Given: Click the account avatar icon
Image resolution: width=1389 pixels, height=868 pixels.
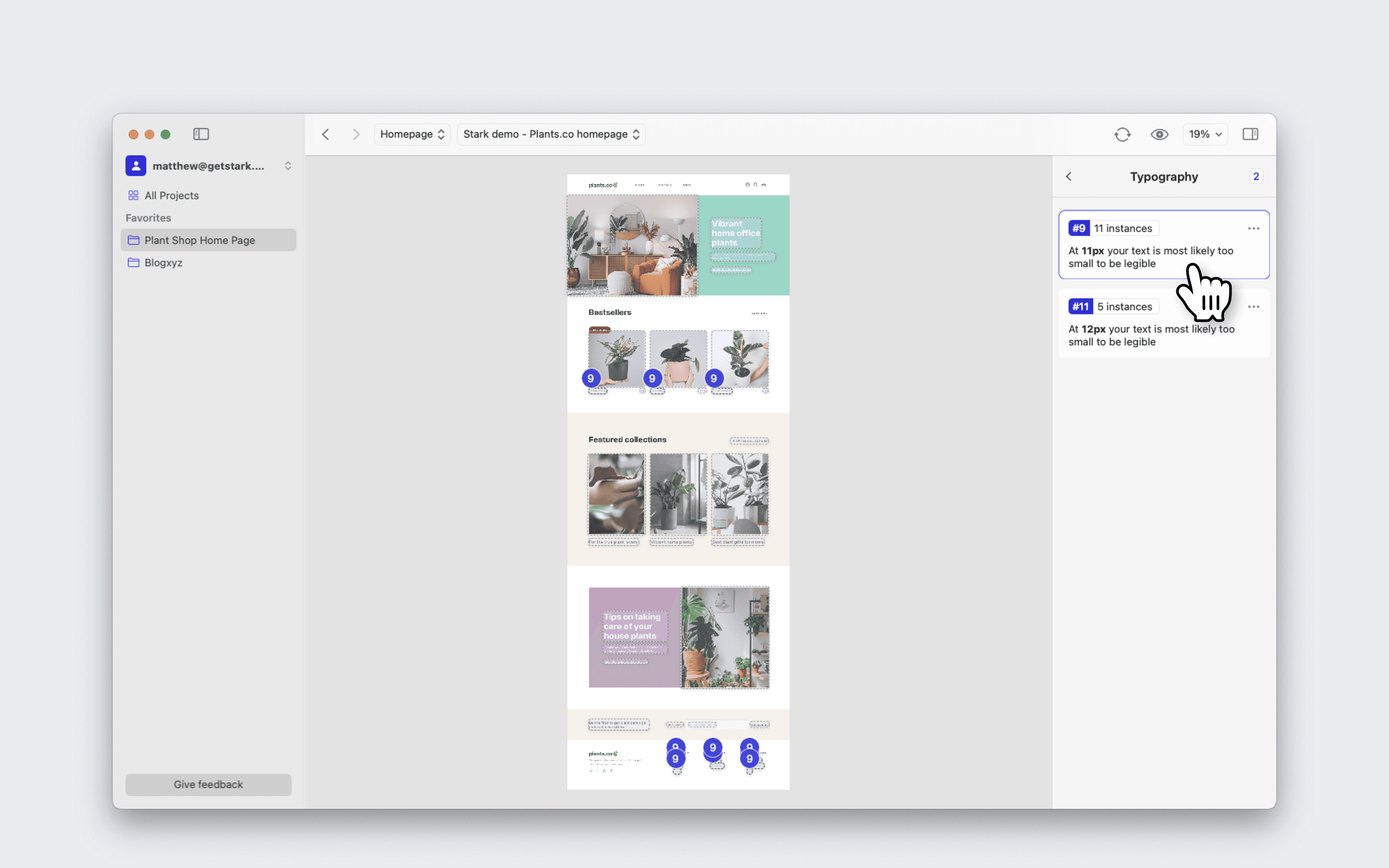Looking at the screenshot, I should [x=135, y=166].
